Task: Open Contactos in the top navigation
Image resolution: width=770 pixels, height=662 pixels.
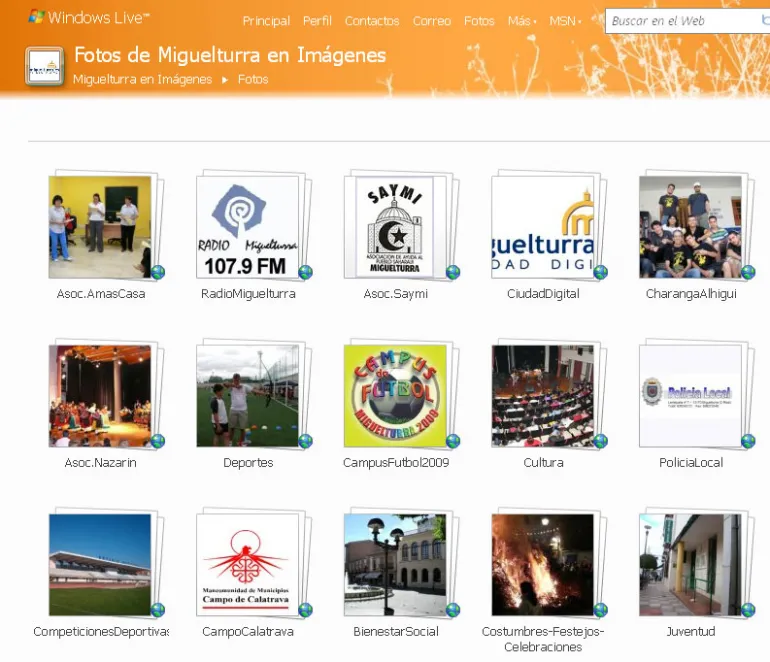Action: [x=372, y=21]
